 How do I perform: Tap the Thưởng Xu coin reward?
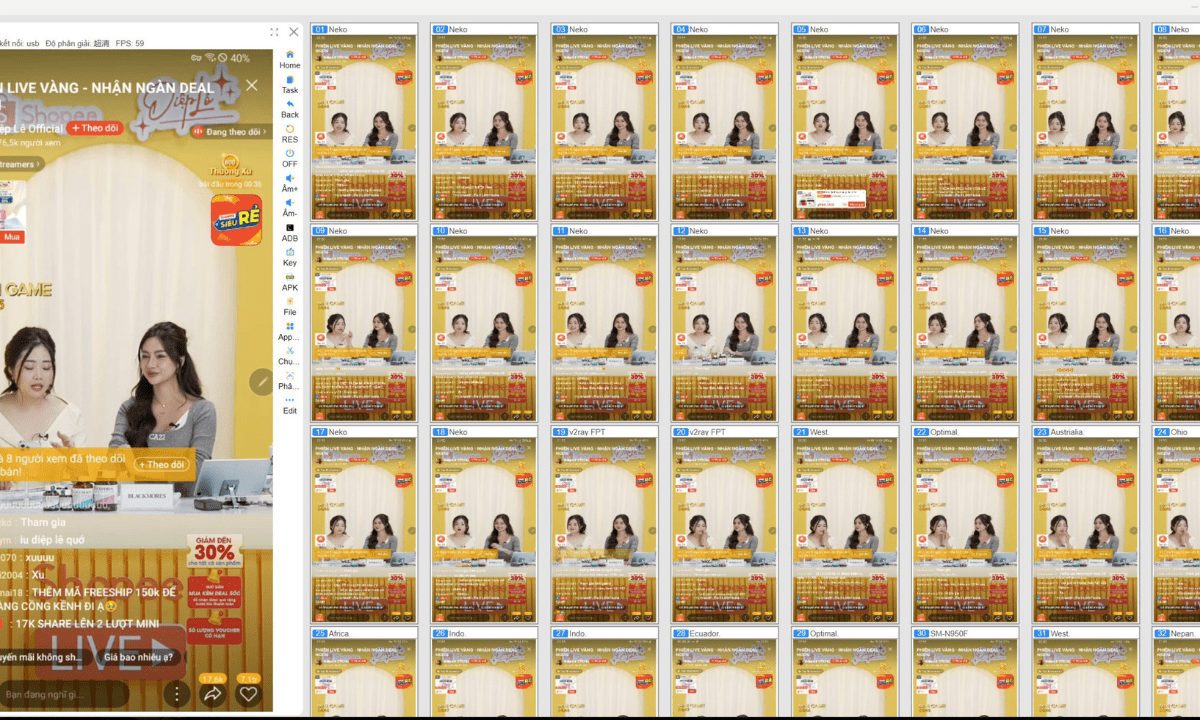[231, 164]
